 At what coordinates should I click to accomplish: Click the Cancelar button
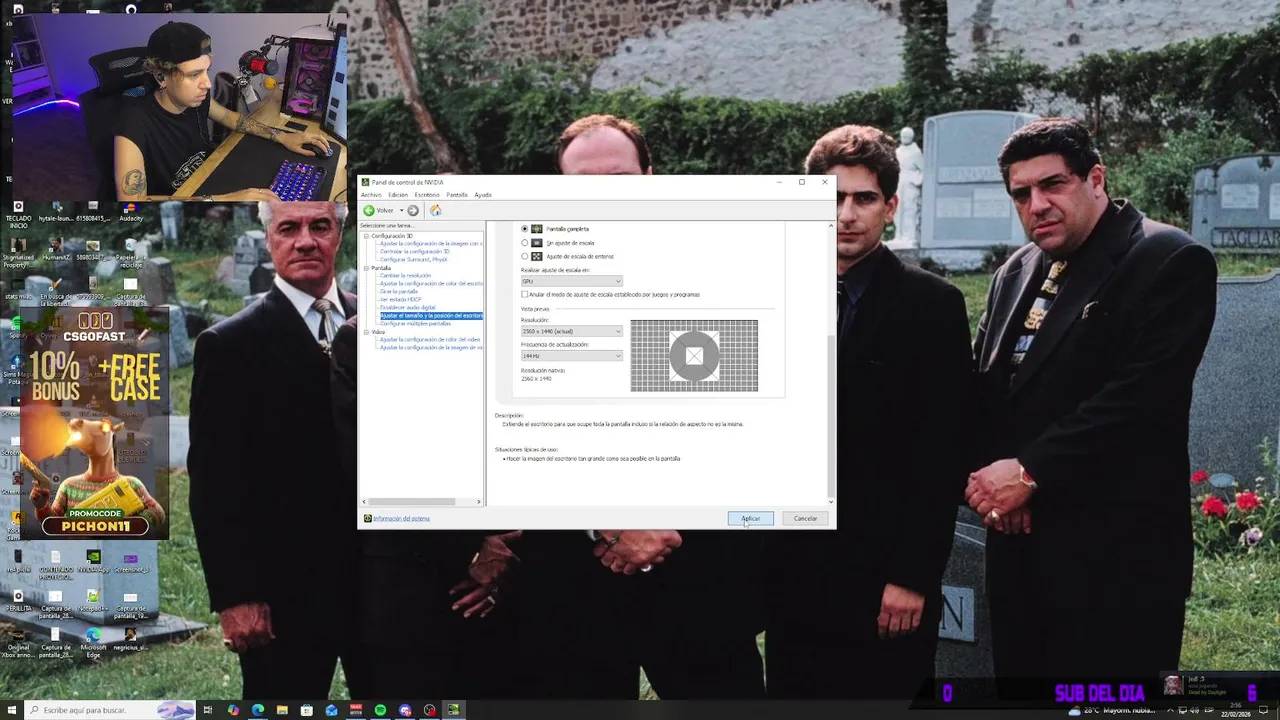click(x=806, y=518)
